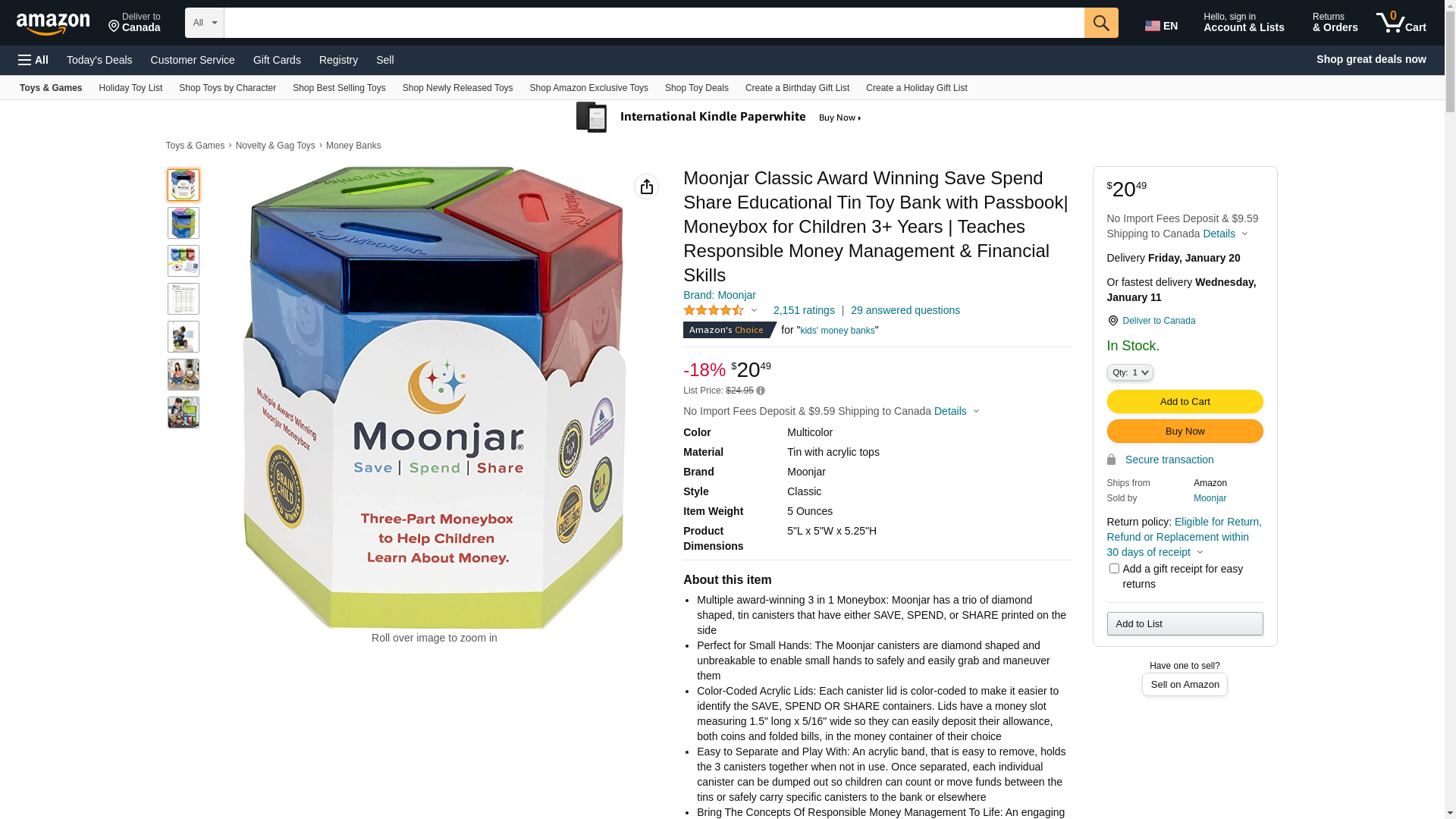This screenshot has width=1456, height=819.
Task: Click the share icon on product image
Action: tap(646, 187)
